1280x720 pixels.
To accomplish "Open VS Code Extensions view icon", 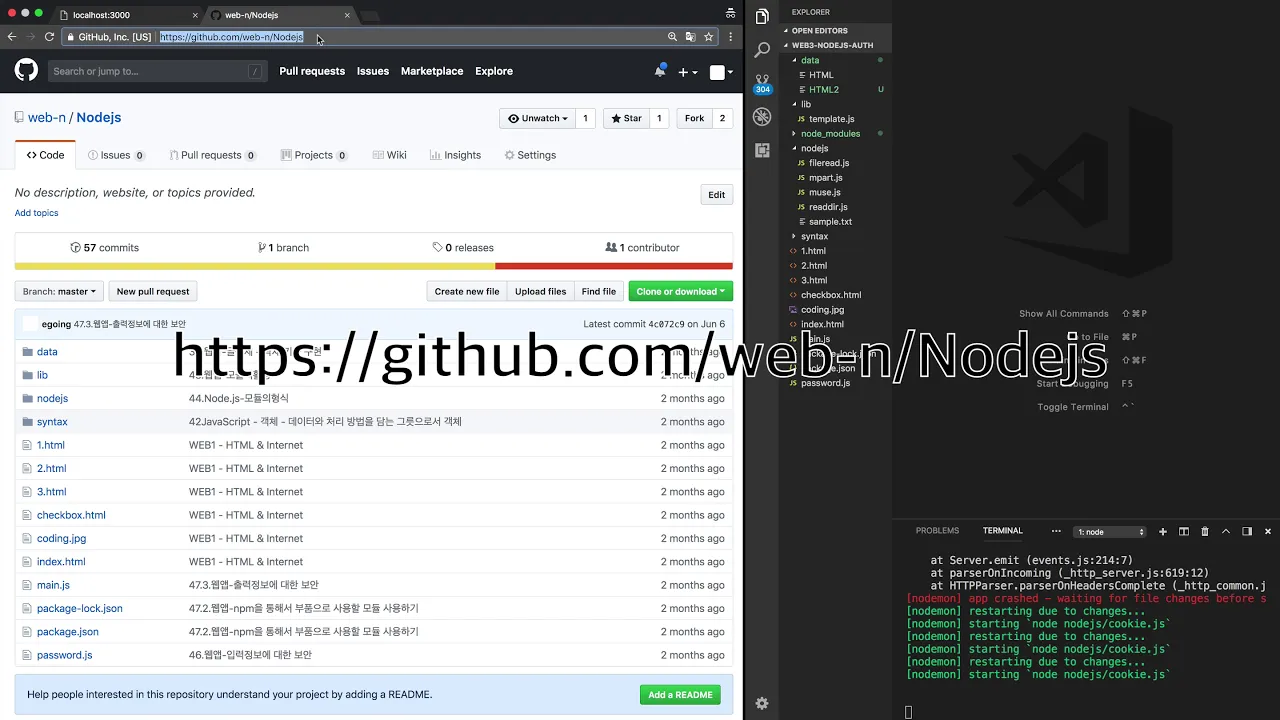I will pyautogui.click(x=762, y=150).
